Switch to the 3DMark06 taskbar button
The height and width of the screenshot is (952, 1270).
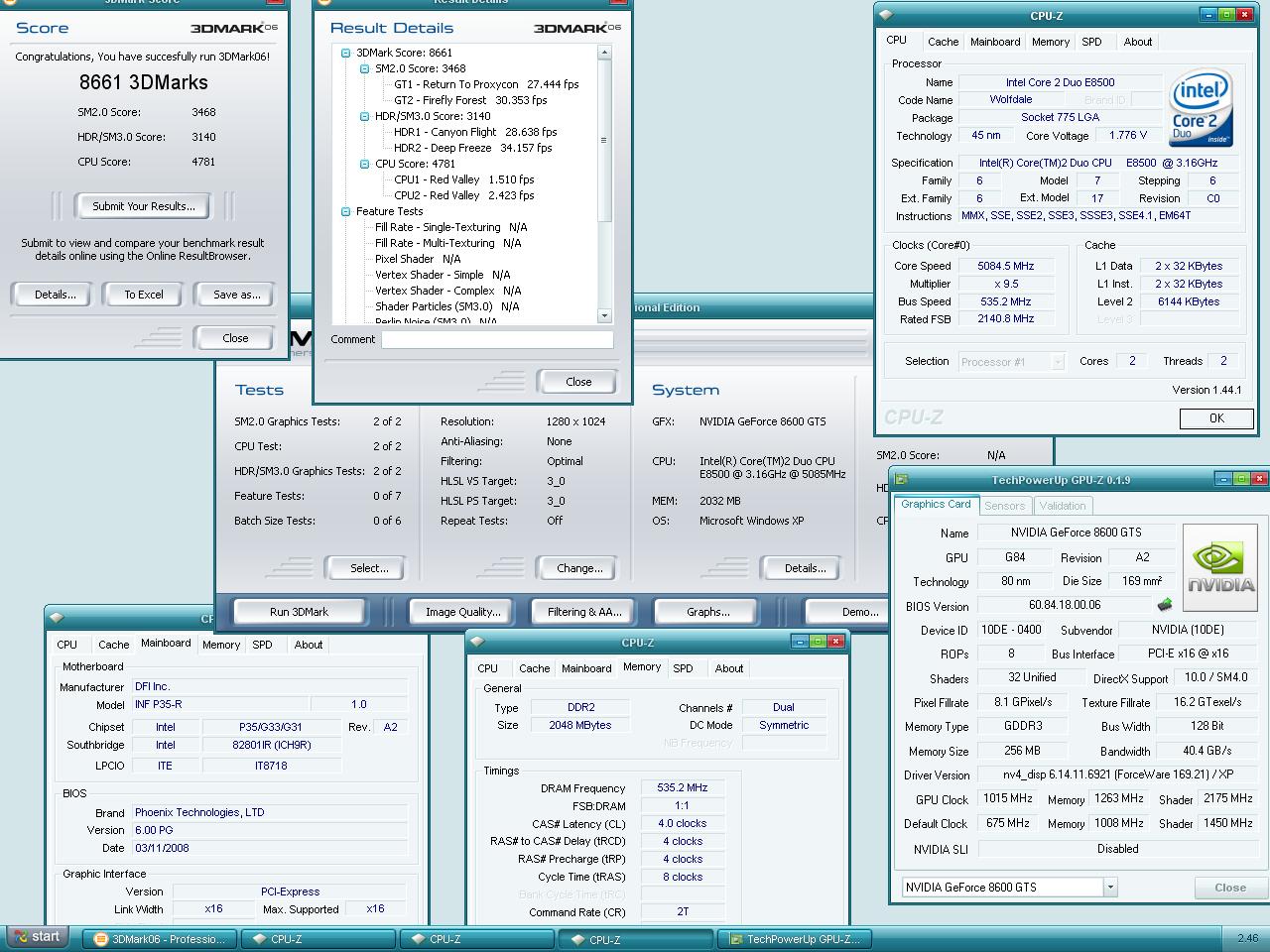tap(160, 939)
